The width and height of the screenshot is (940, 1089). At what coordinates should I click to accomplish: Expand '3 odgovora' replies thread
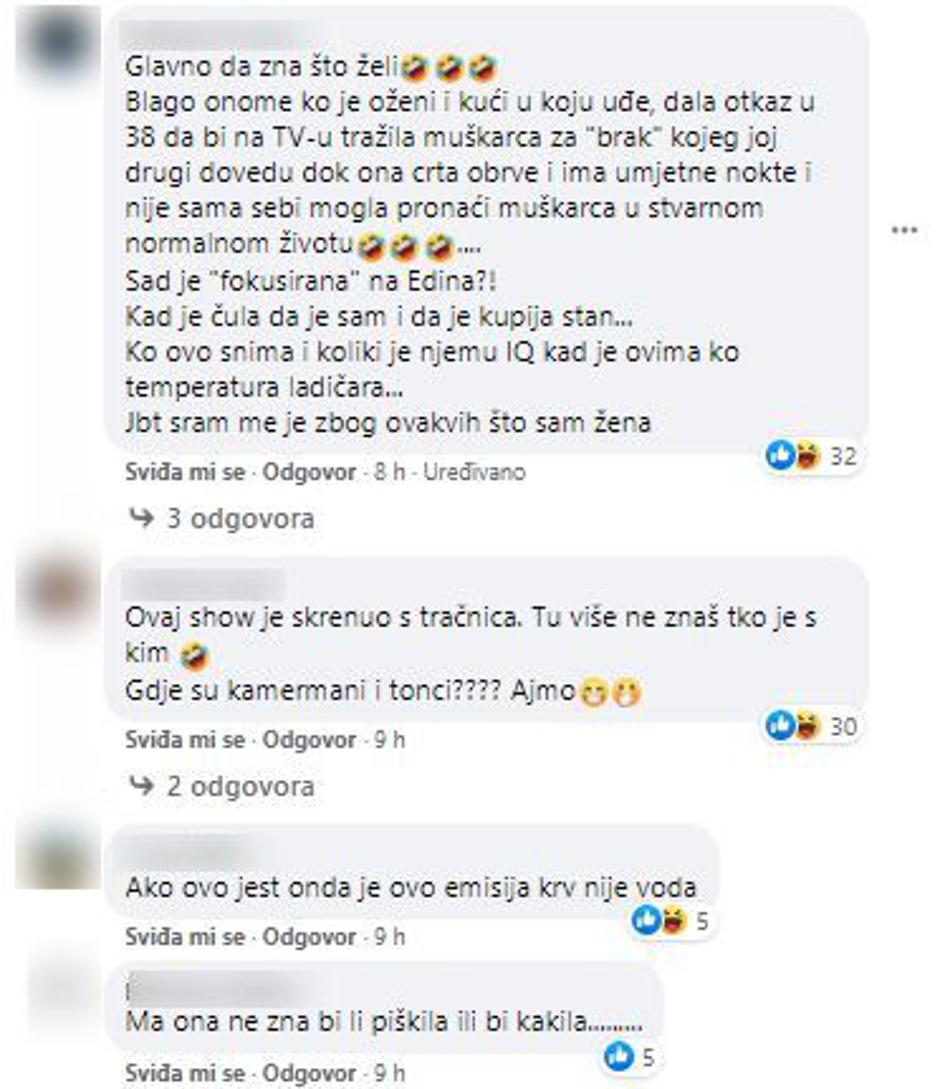click(240, 518)
